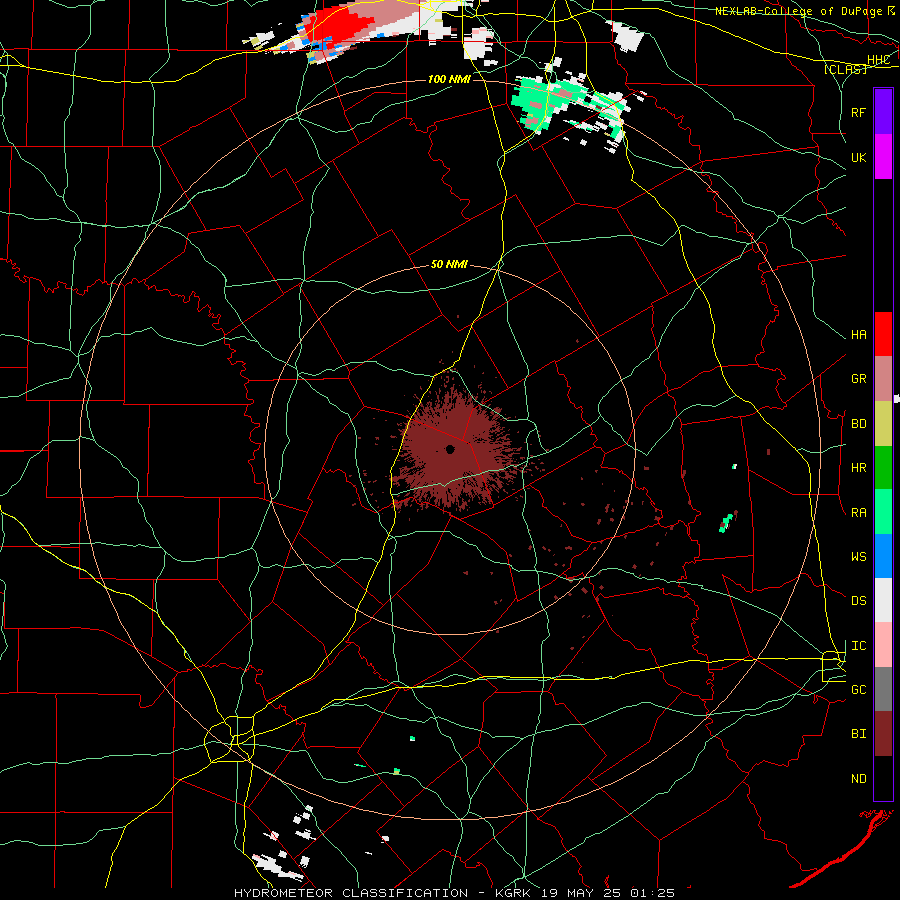Click the 'NEXLAB-College of DuPage' credit text
This screenshot has width=900, height=900.
coord(799,11)
